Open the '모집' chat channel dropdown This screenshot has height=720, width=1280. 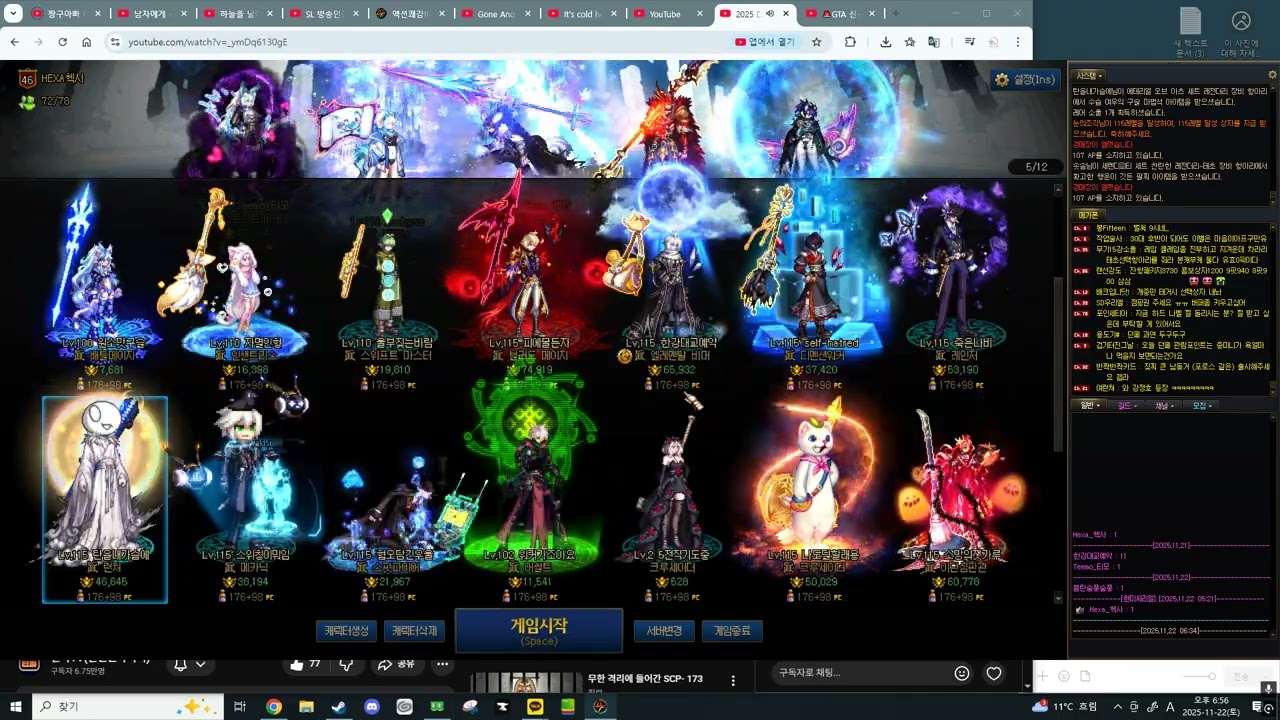coord(1203,406)
